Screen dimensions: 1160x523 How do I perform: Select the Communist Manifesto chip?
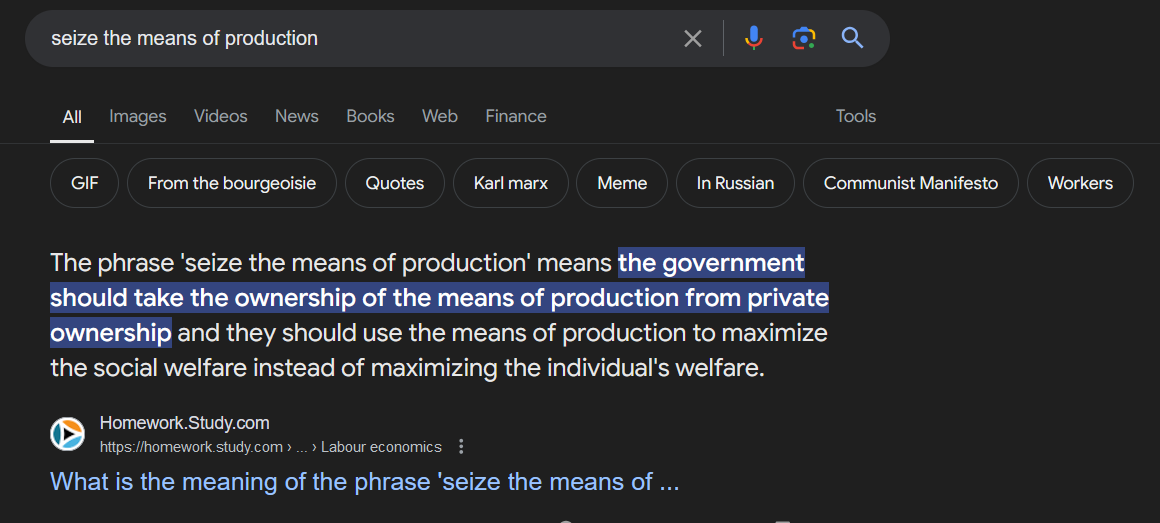click(x=911, y=183)
